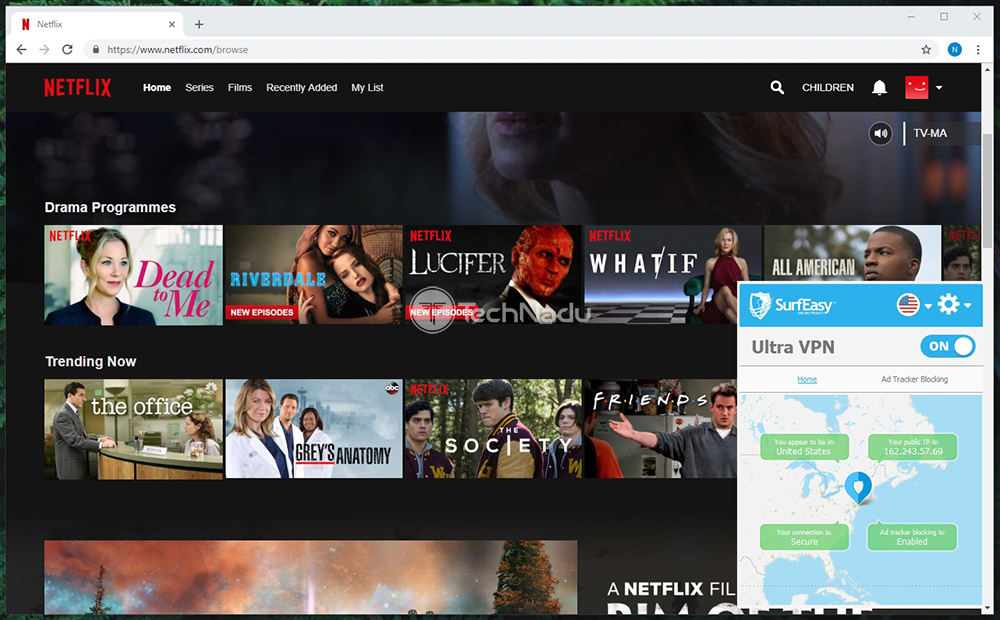Screen dimensions: 1000x620
Task: Open SurfEasy settings gear menu
Action: point(954,305)
